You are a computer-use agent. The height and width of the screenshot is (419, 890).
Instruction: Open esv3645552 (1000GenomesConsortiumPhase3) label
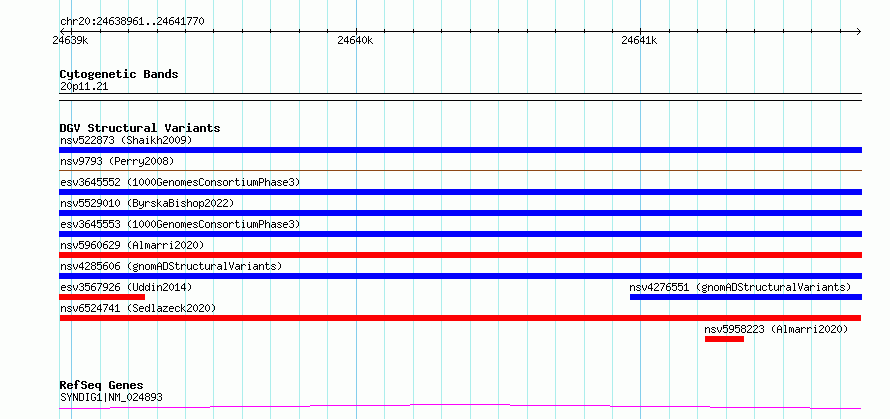[180, 182]
